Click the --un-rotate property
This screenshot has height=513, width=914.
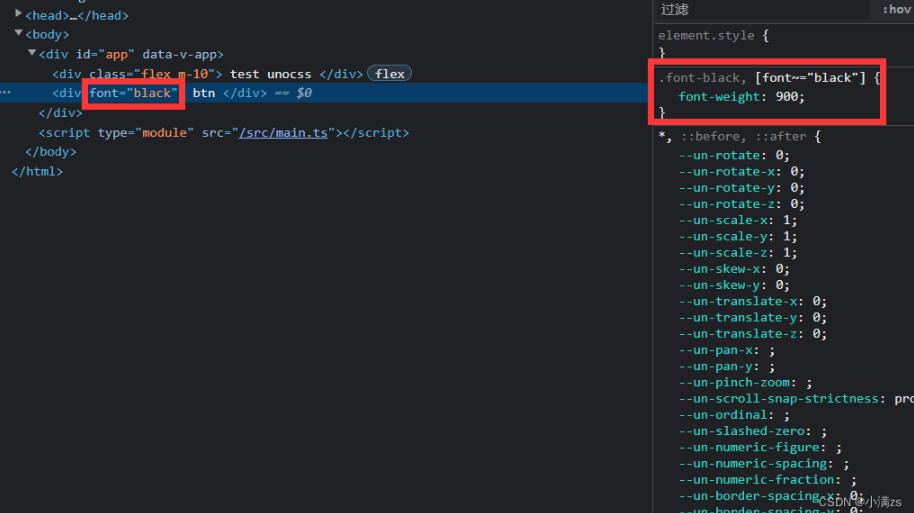tap(719, 155)
